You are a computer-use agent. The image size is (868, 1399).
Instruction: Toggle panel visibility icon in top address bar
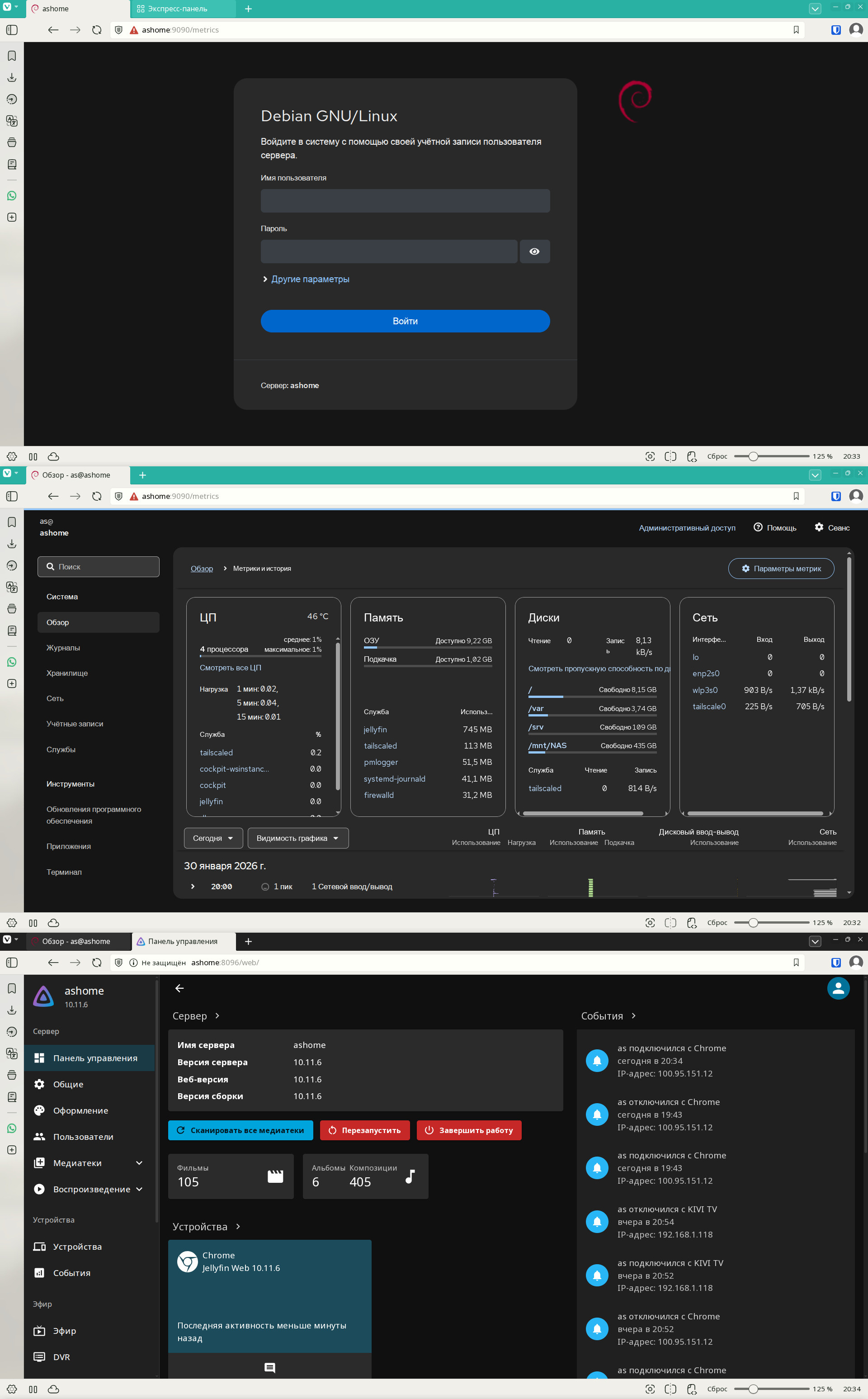[x=11, y=30]
